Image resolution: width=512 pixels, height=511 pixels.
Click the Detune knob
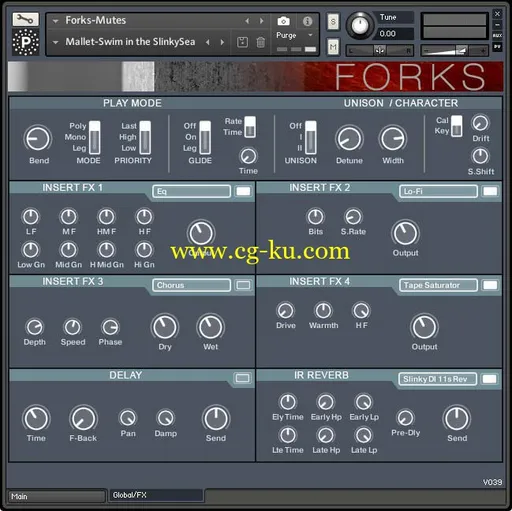(349, 139)
